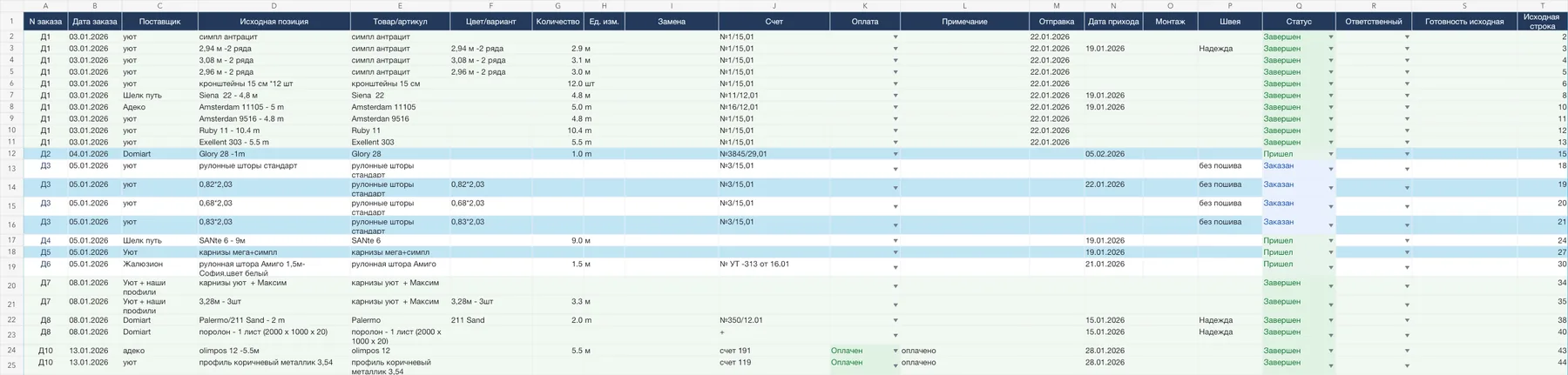Click the 'Счет' header cell
The width and height of the screenshot is (1568, 375).
(x=774, y=21)
